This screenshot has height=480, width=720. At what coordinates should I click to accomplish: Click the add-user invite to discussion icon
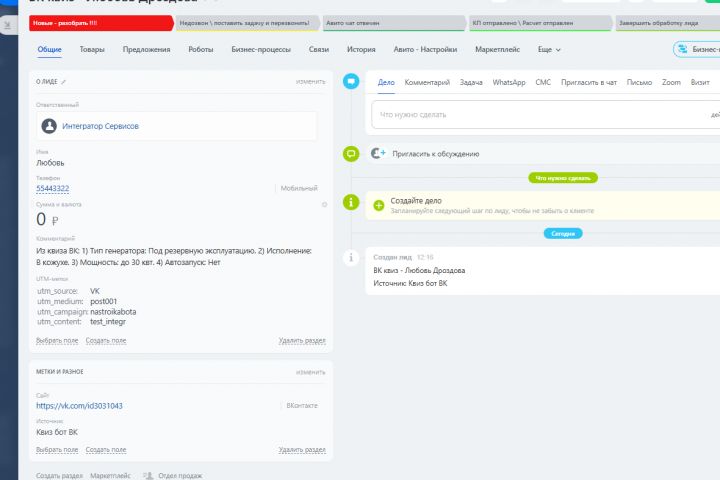378,153
